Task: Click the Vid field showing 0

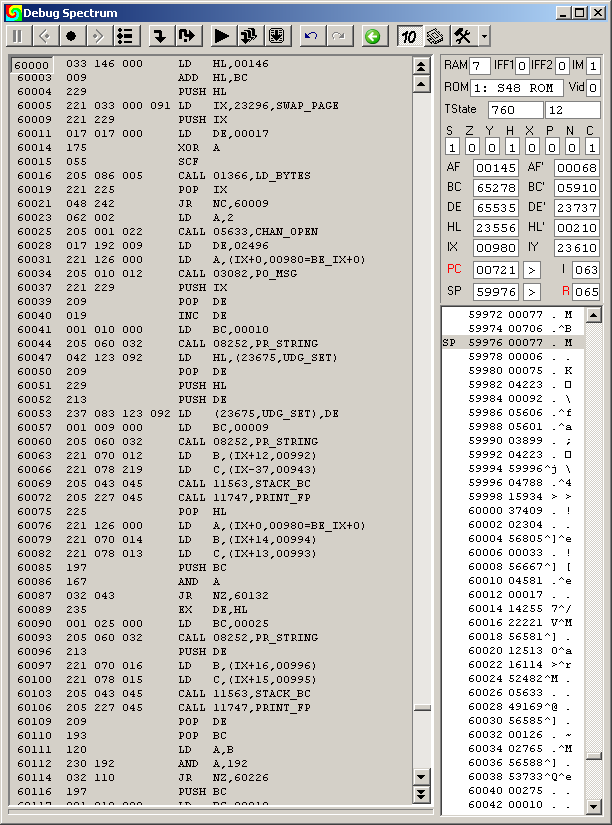Action: coord(593,88)
